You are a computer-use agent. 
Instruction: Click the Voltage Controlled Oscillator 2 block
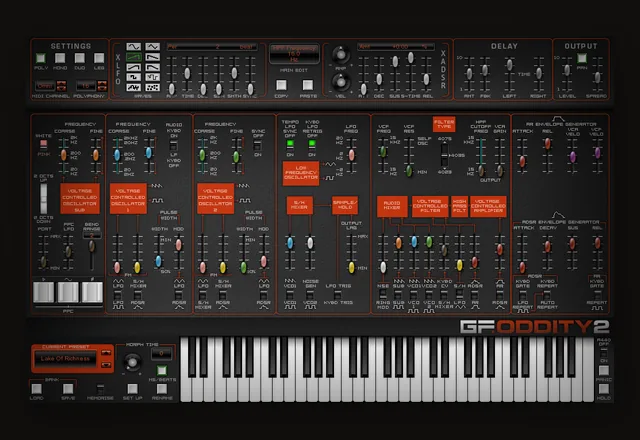[216, 198]
